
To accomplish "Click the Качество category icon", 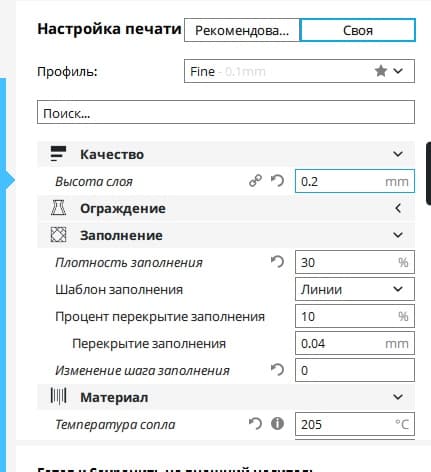I will pyautogui.click(x=58, y=154).
